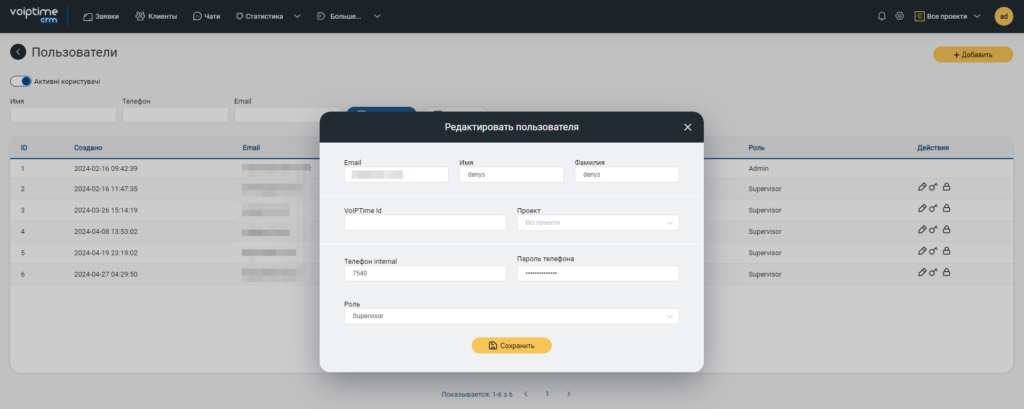Click the voiptime crm logo
The width and height of the screenshot is (1024, 409).
pyautogui.click(x=34, y=16)
